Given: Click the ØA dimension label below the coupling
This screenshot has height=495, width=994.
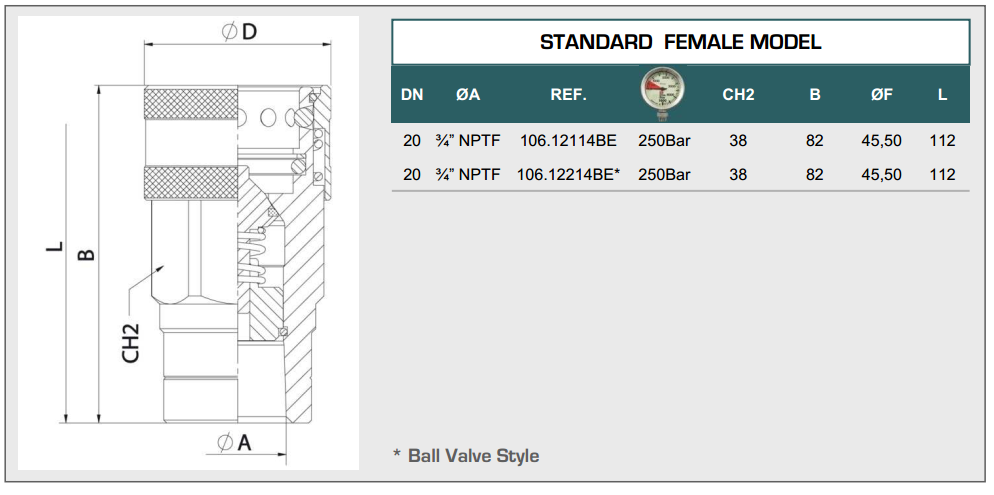Looking at the screenshot, I should [x=234, y=443].
